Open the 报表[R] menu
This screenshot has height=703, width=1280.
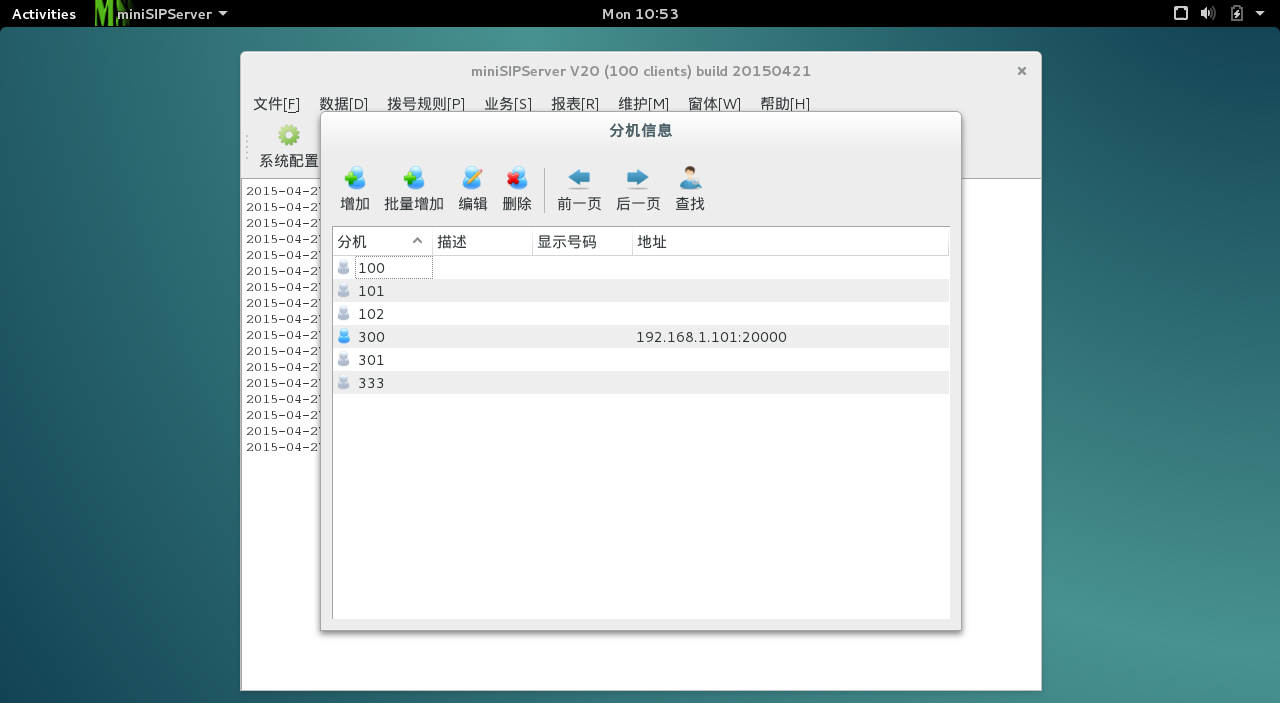[x=575, y=104]
